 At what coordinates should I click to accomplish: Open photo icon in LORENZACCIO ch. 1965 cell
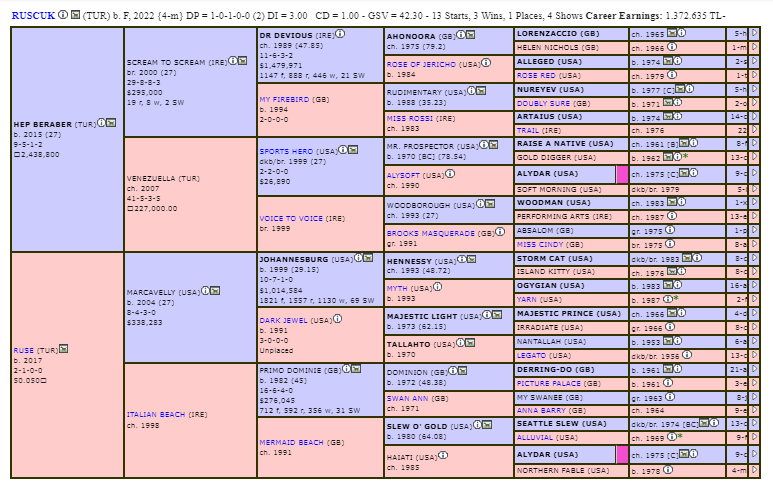point(671,33)
